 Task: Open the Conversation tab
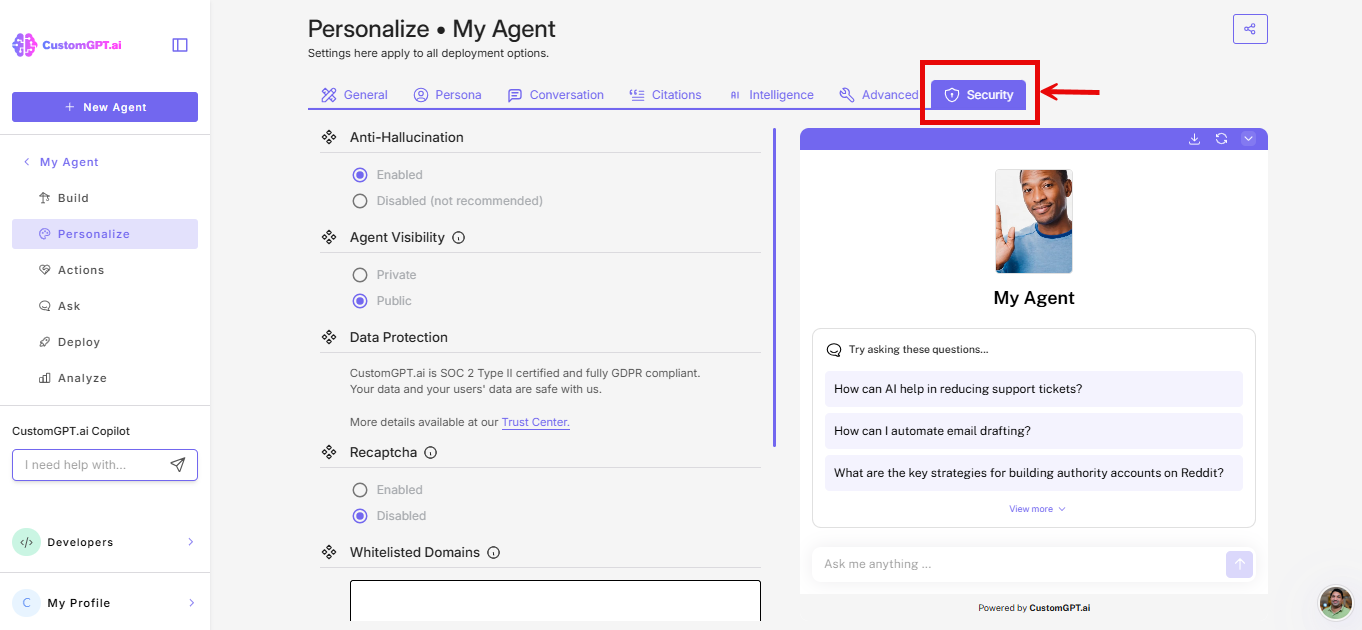pos(555,95)
